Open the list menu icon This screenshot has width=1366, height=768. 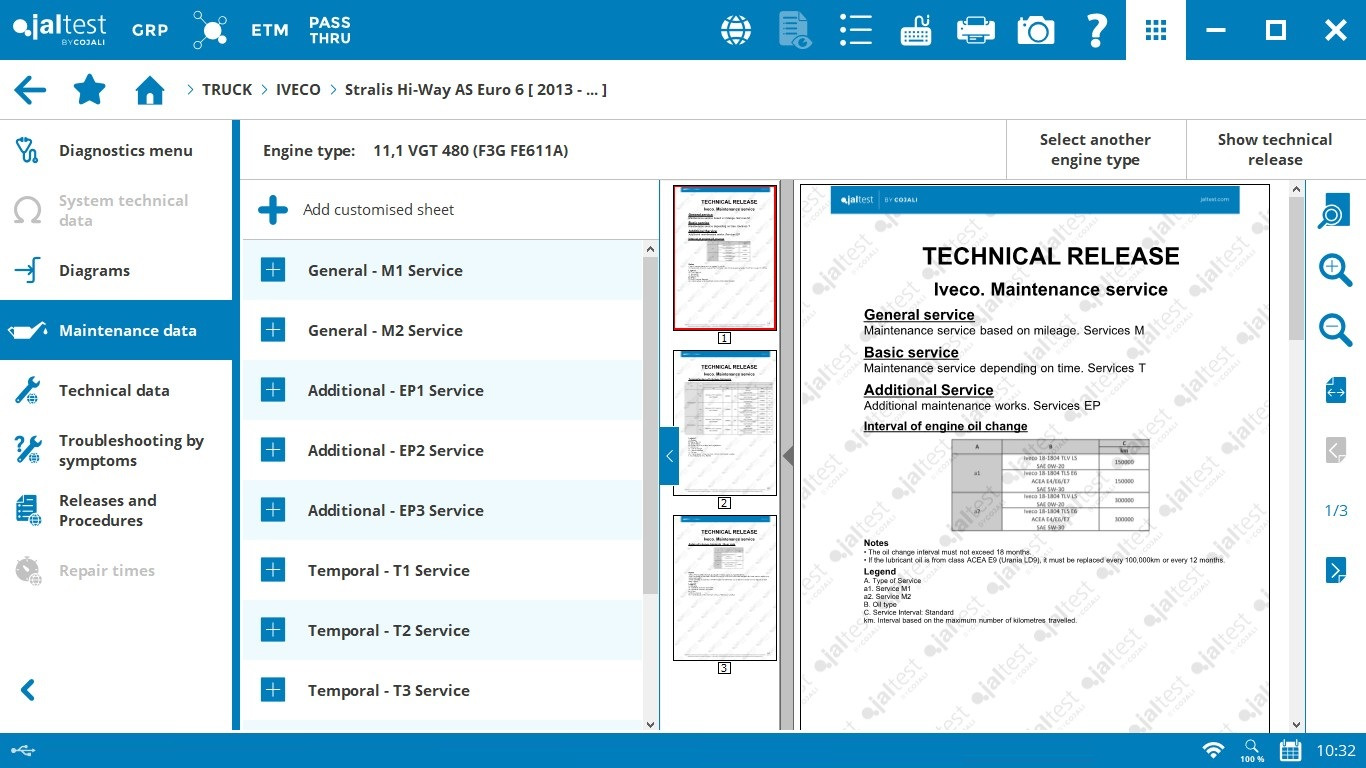point(856,30)
